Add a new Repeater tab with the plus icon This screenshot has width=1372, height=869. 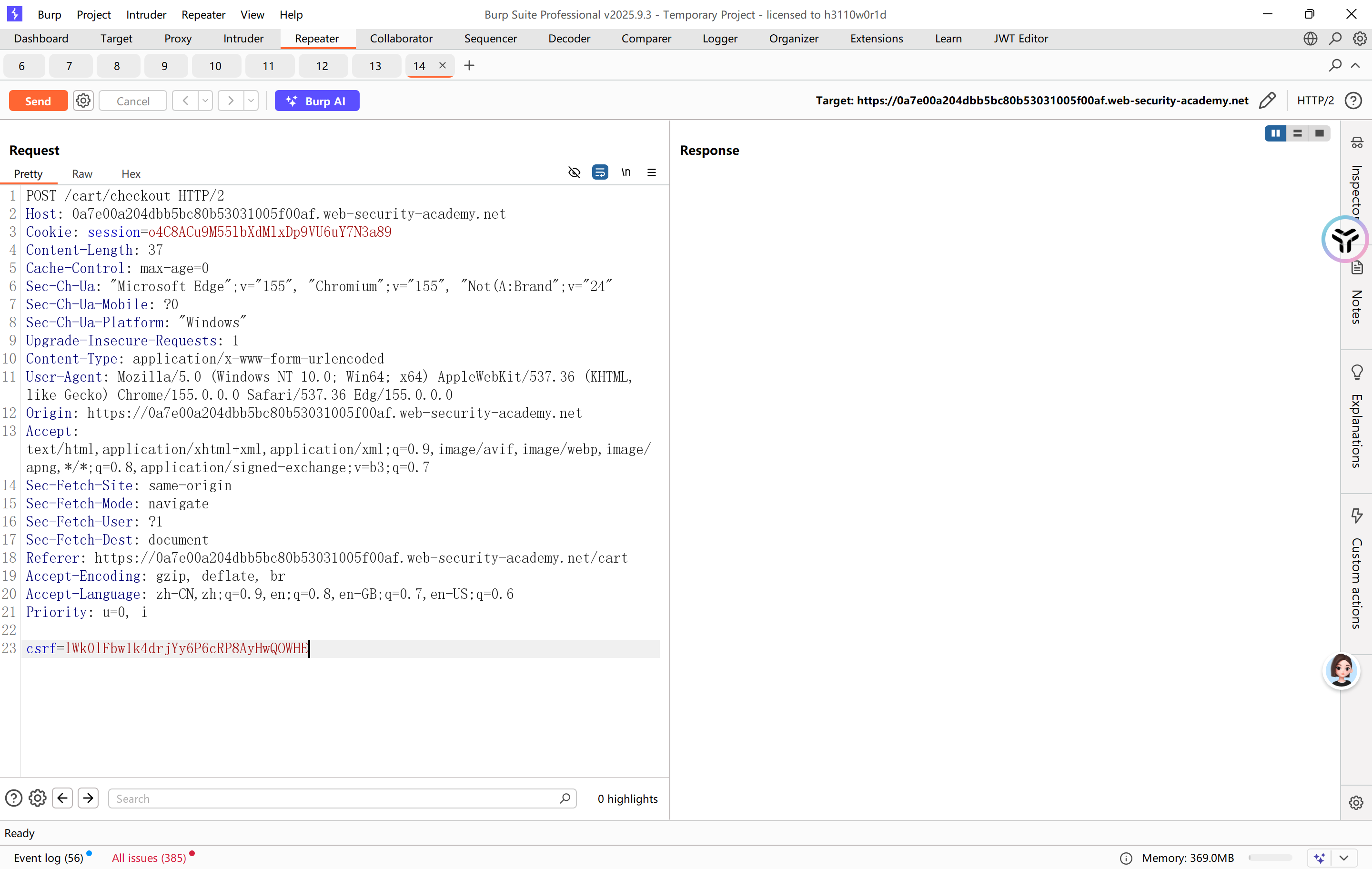pos(469,66)
